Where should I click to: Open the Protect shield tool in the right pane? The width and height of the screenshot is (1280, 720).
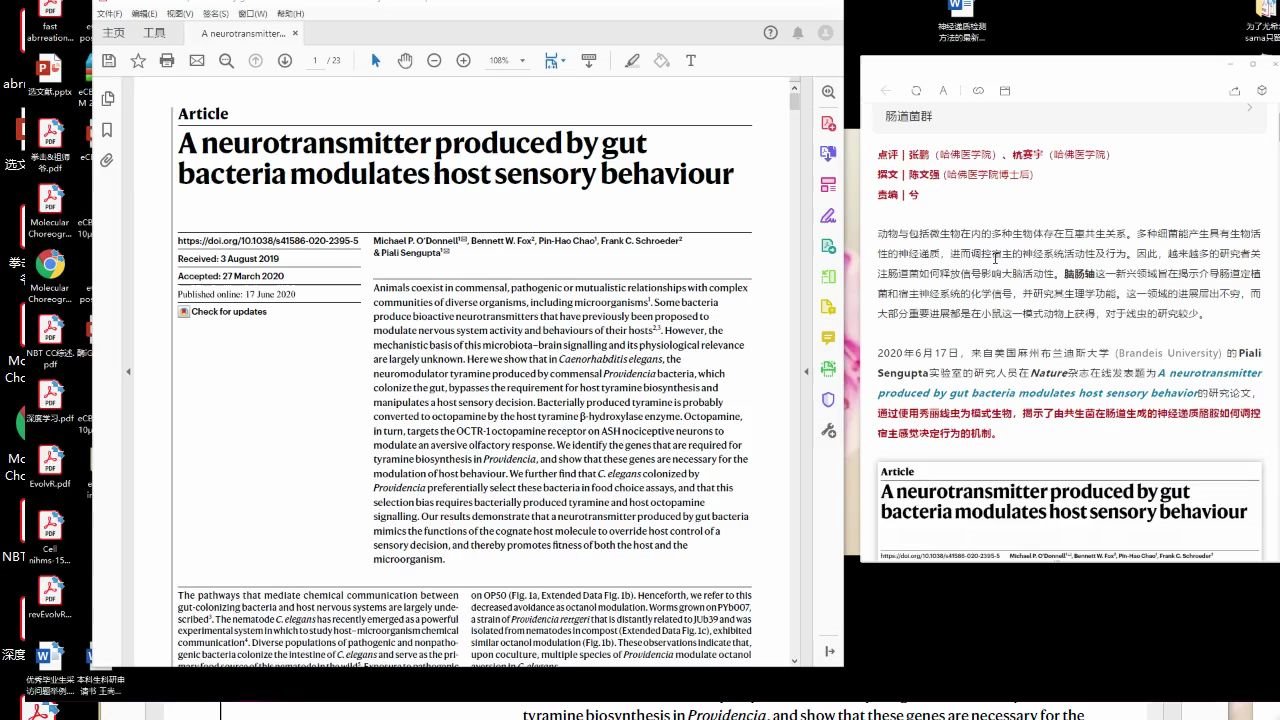[828, 400]
